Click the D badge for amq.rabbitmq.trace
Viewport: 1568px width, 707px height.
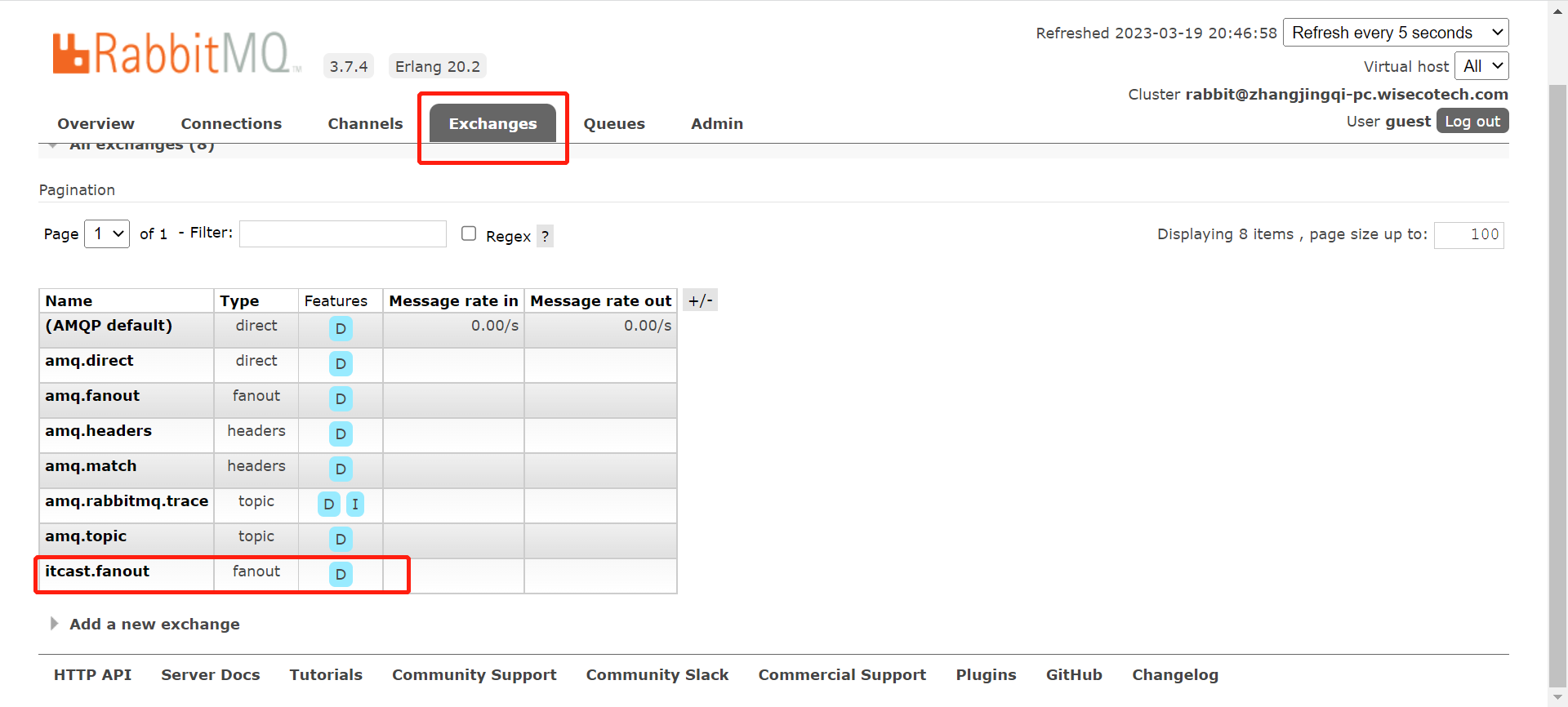click(329, 504)
